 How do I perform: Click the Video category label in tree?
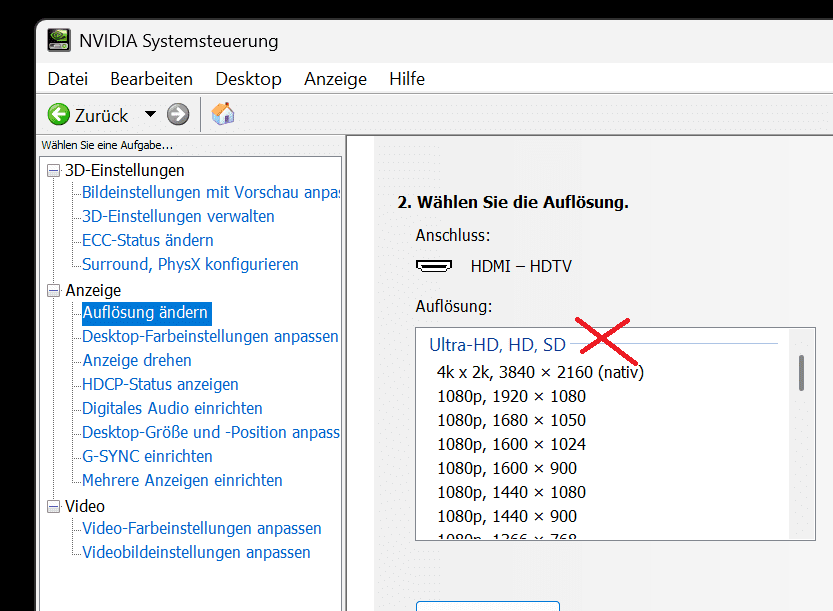click(x=84, y=506)
